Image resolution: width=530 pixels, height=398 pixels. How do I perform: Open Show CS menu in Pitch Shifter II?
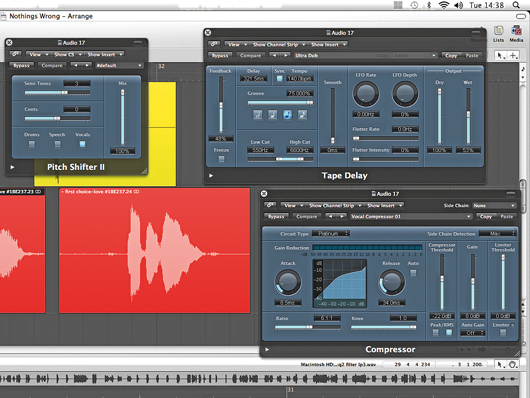point(68,54)
